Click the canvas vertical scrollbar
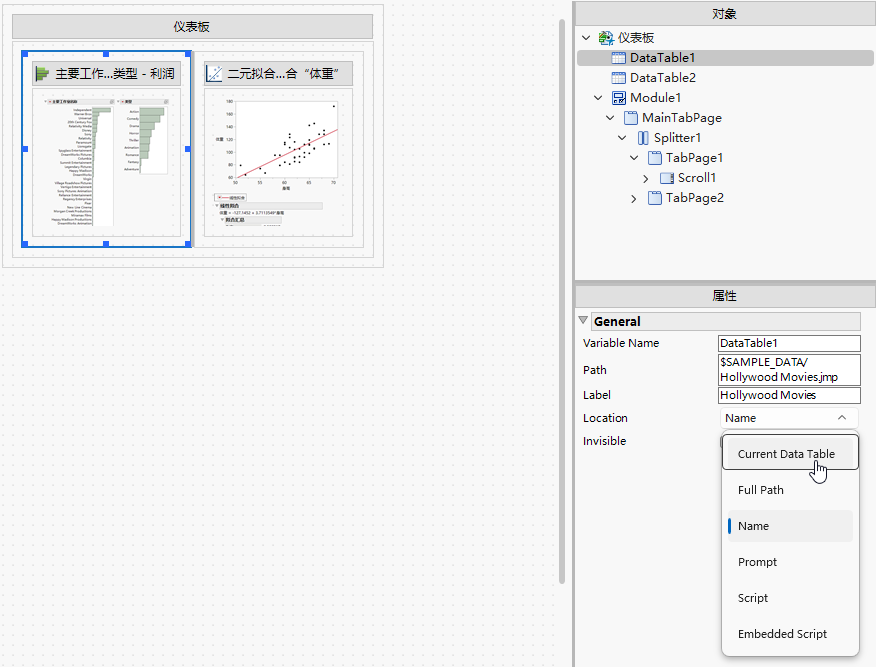 [x=562, y=302]
